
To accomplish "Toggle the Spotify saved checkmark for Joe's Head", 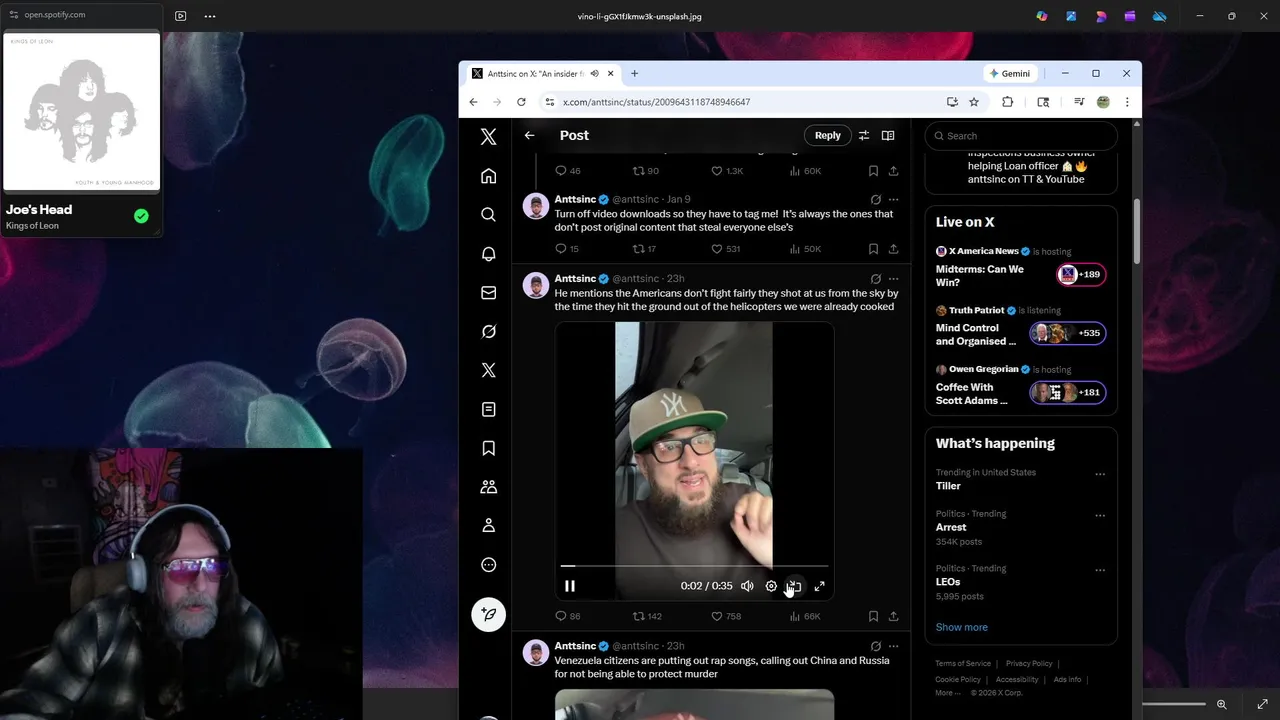I will click(141, 216).
